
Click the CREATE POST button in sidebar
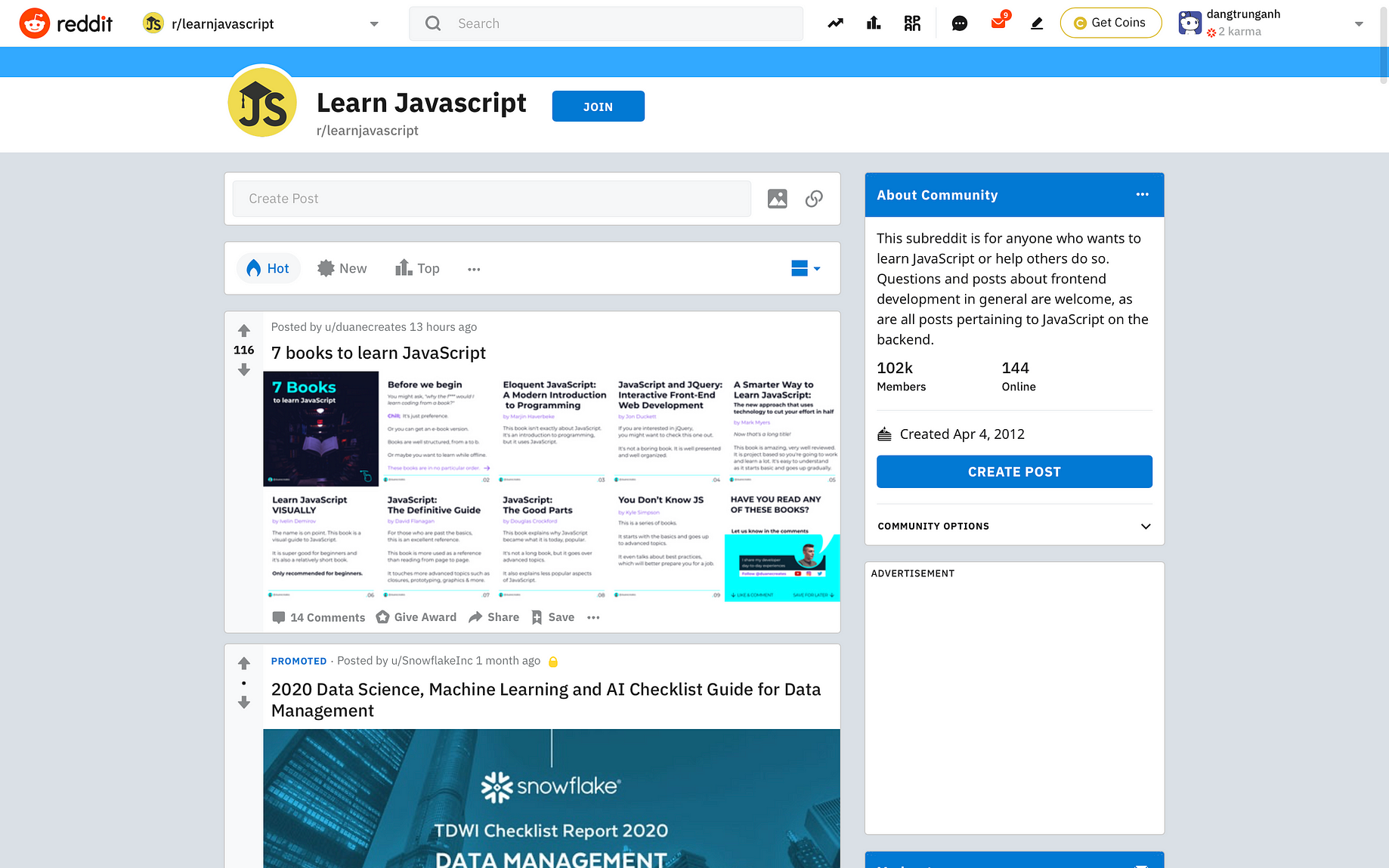[1014, 471]
